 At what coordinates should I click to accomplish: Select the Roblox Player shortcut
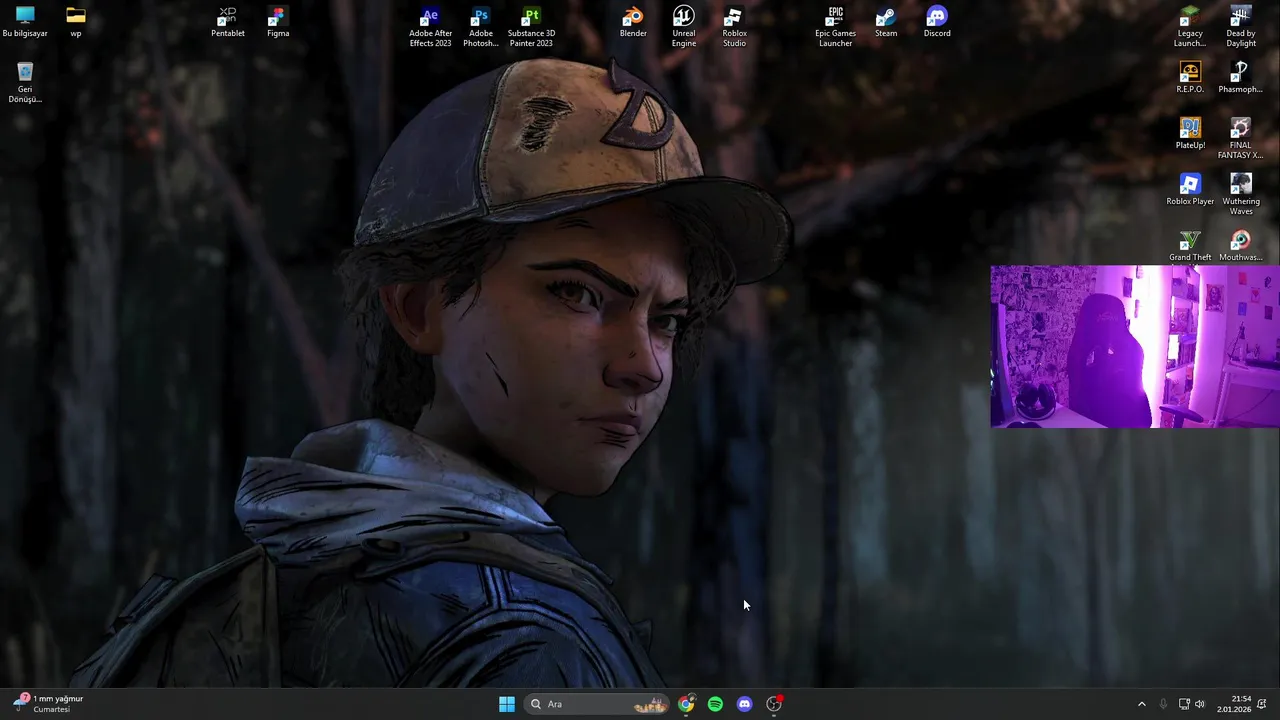pos(1190,190)
